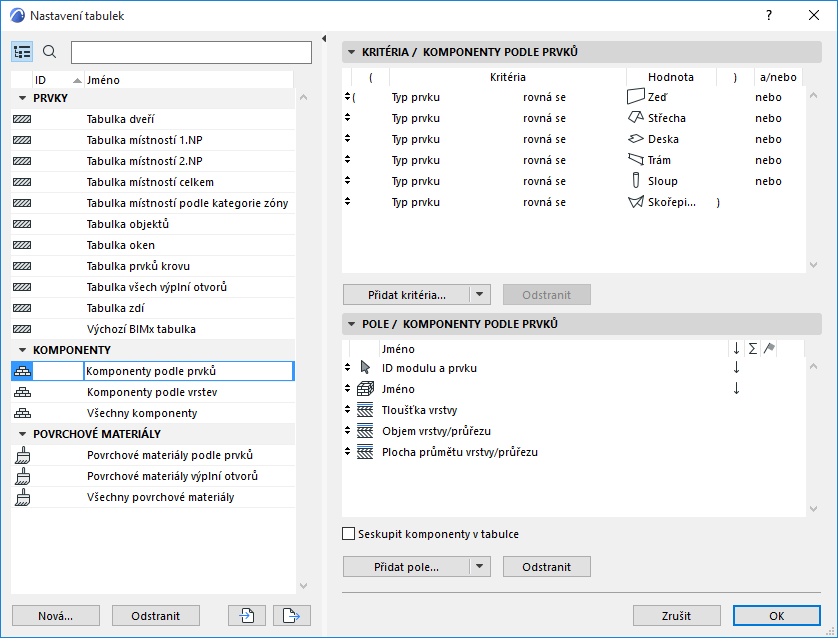This screenshot has width=838, height=638.
Task: Collapse the POVRCHOVÉ MATERIÁLY group
Action: tap(23, 434)
